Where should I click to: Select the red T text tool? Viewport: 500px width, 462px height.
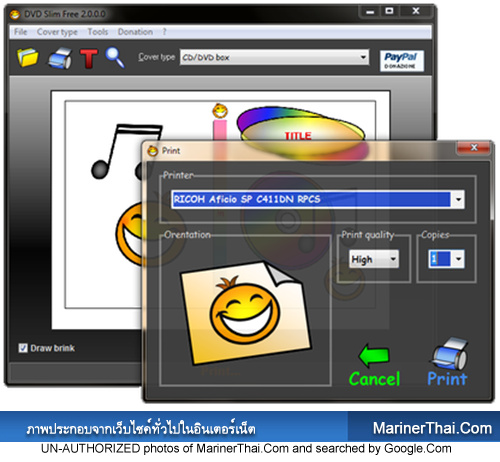point(89,58)
